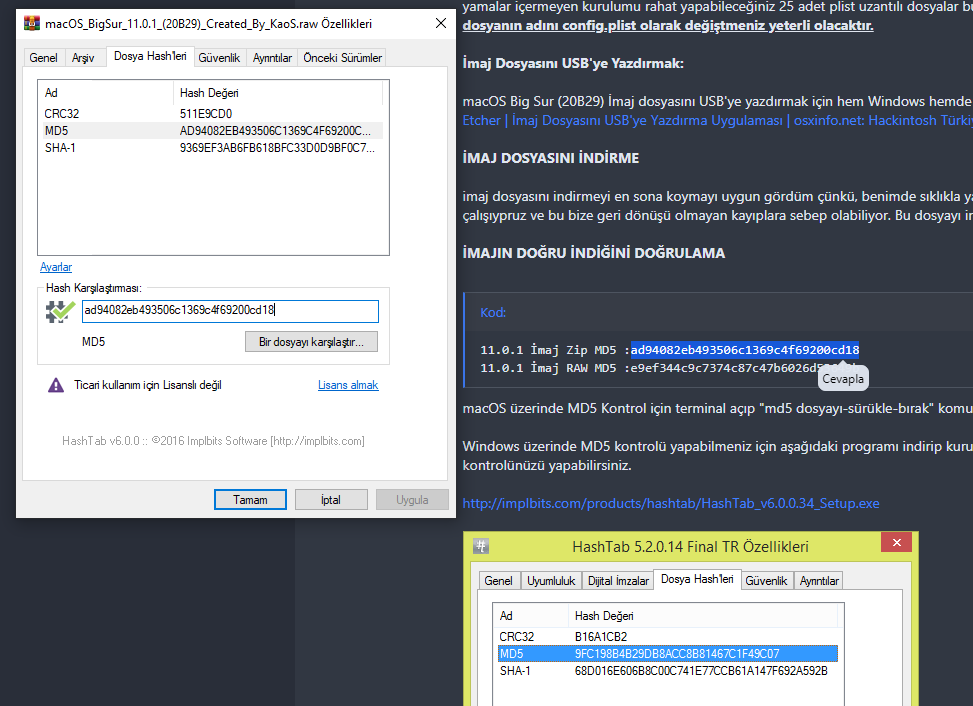The width and height of the screenshot is (973, 706).
Task: Select the SHA-1 row 9369EF3AB6FB618
Action: click(213, 148)
